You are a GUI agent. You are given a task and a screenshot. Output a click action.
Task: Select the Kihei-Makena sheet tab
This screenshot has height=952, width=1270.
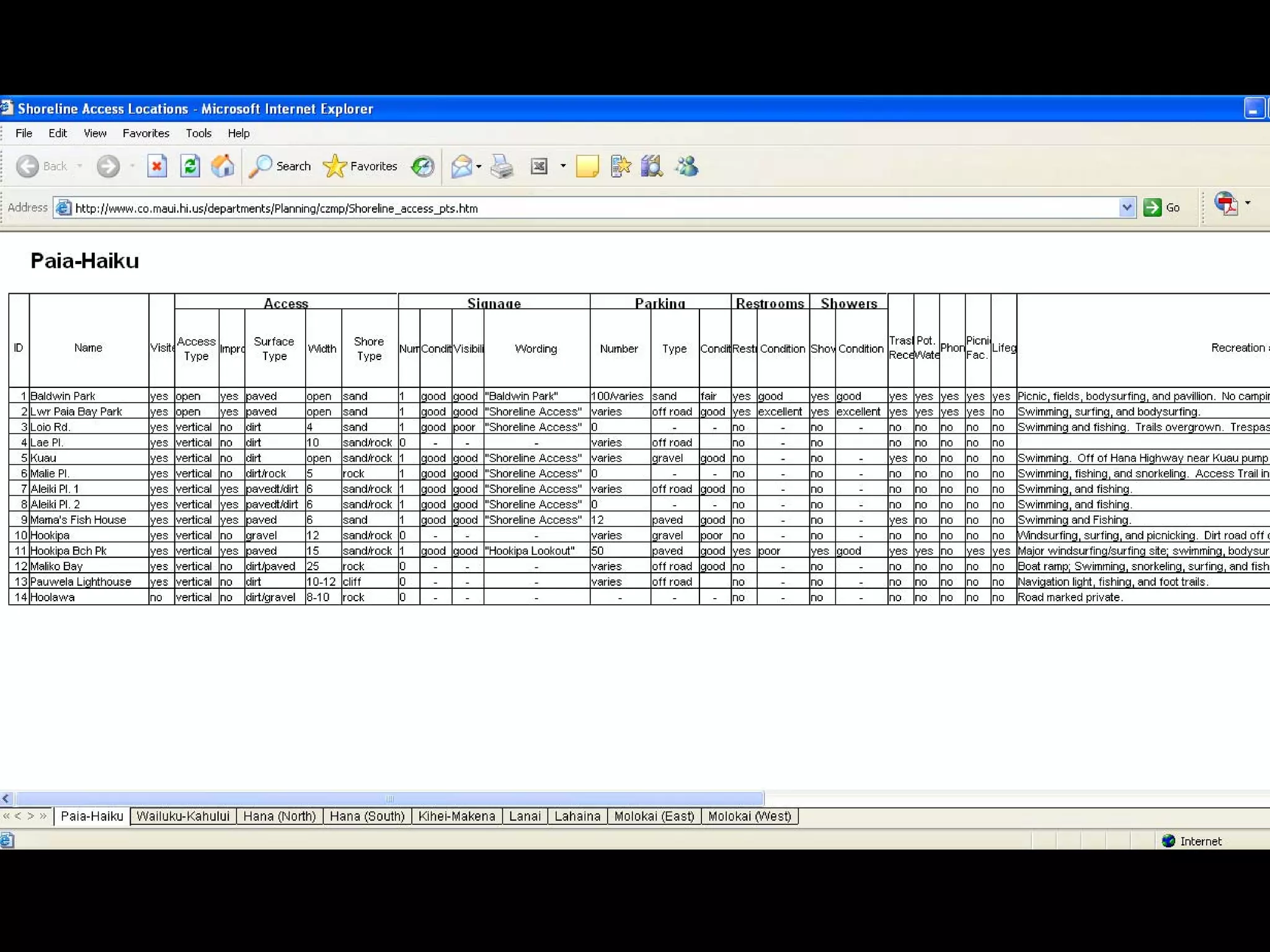point(456,816)
